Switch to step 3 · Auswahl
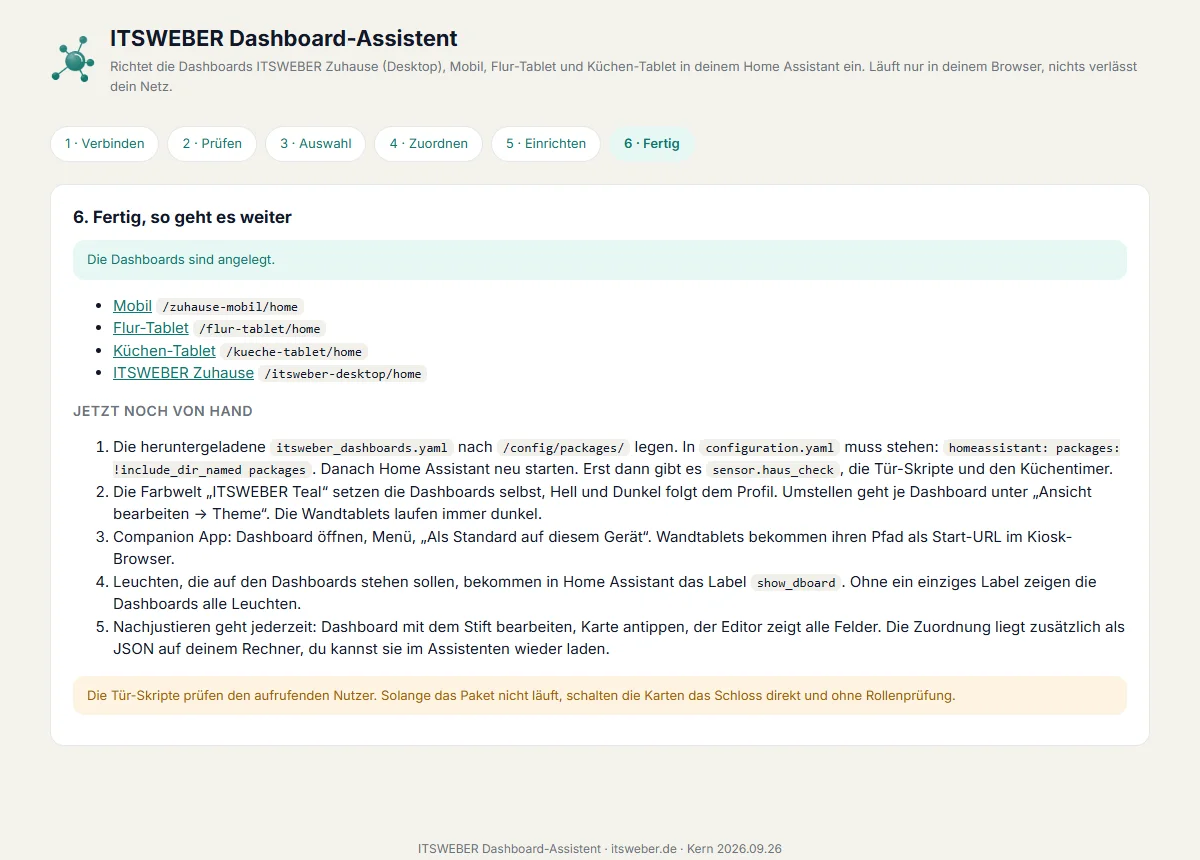The image size is (1200, 860). pos(316,144)
